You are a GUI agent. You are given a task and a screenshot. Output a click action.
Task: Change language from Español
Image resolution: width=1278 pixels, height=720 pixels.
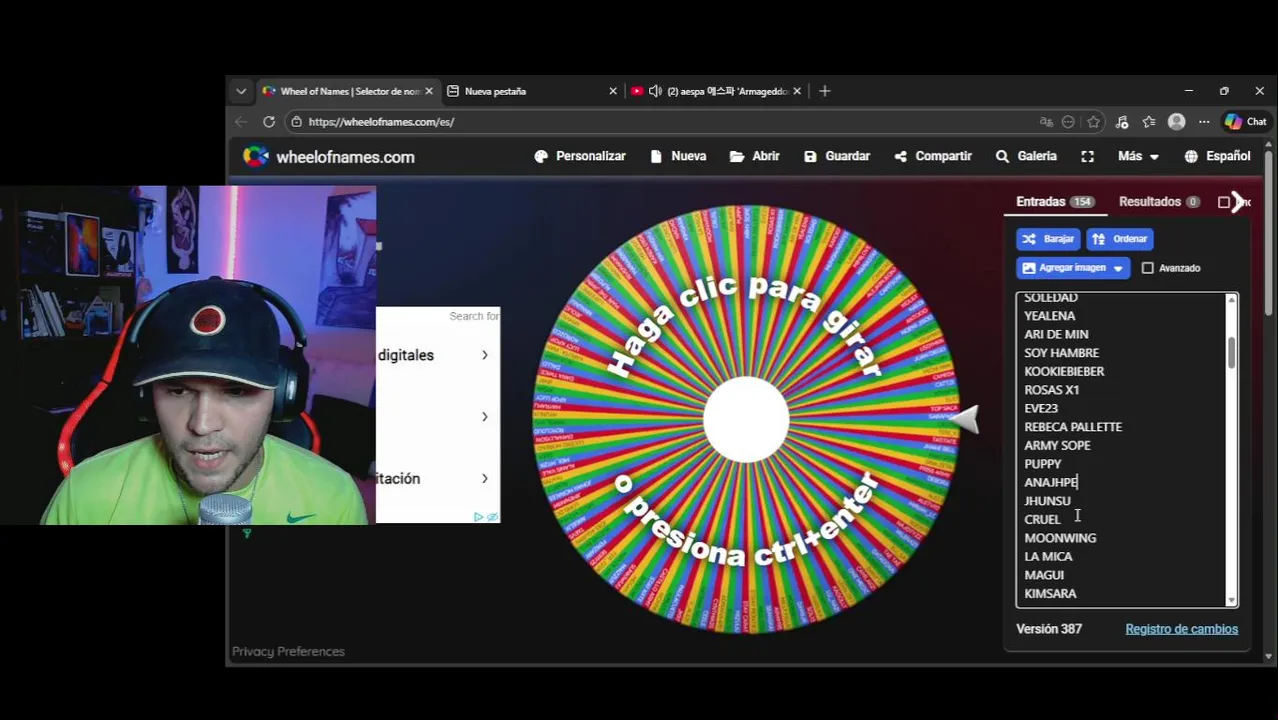1217,156
